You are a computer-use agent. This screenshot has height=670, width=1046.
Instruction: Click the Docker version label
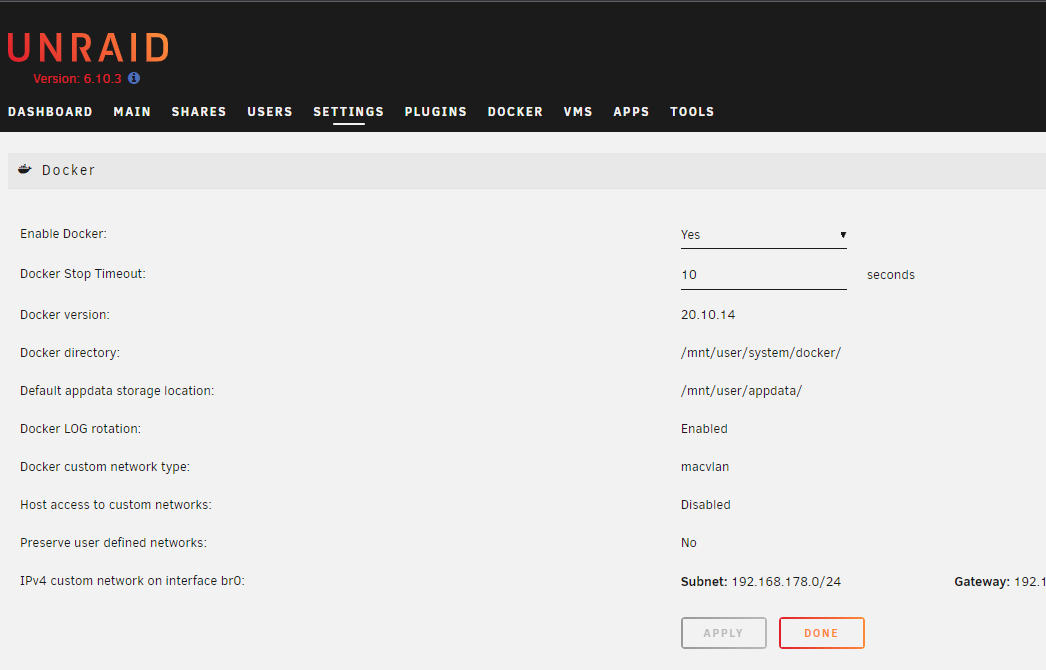[x=65, y=314]
